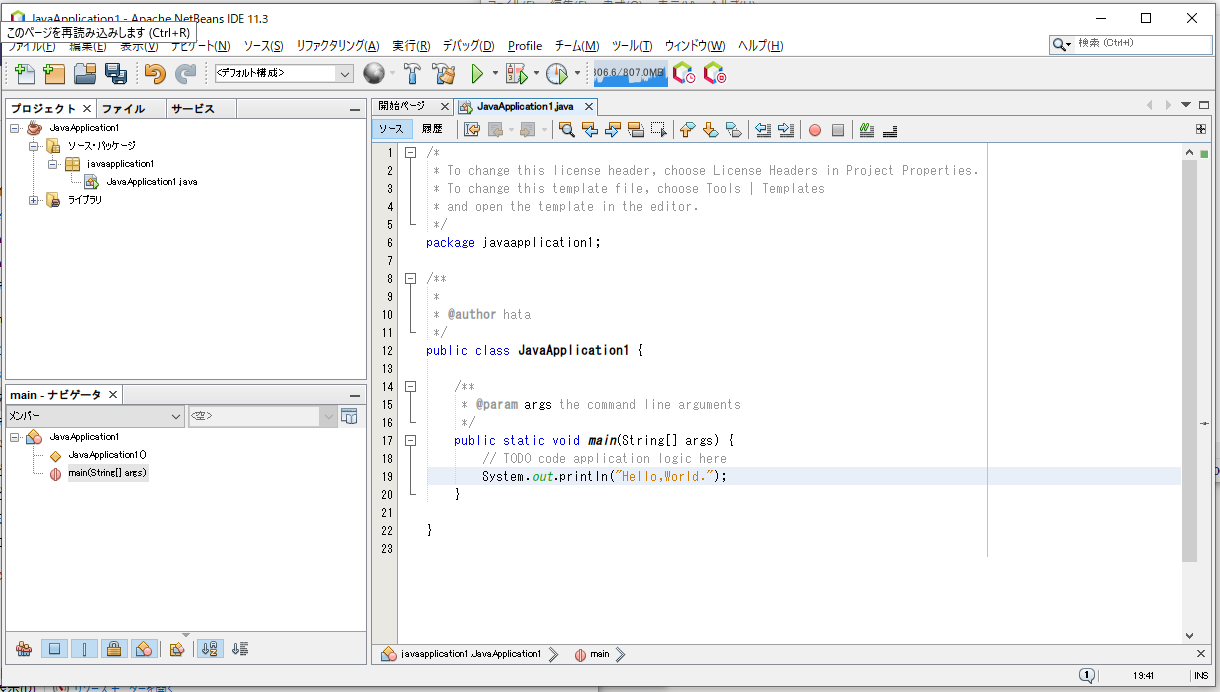Open the Run Project dropdown arrow
Screen dimensions: 1220x692
coord(495,73)
